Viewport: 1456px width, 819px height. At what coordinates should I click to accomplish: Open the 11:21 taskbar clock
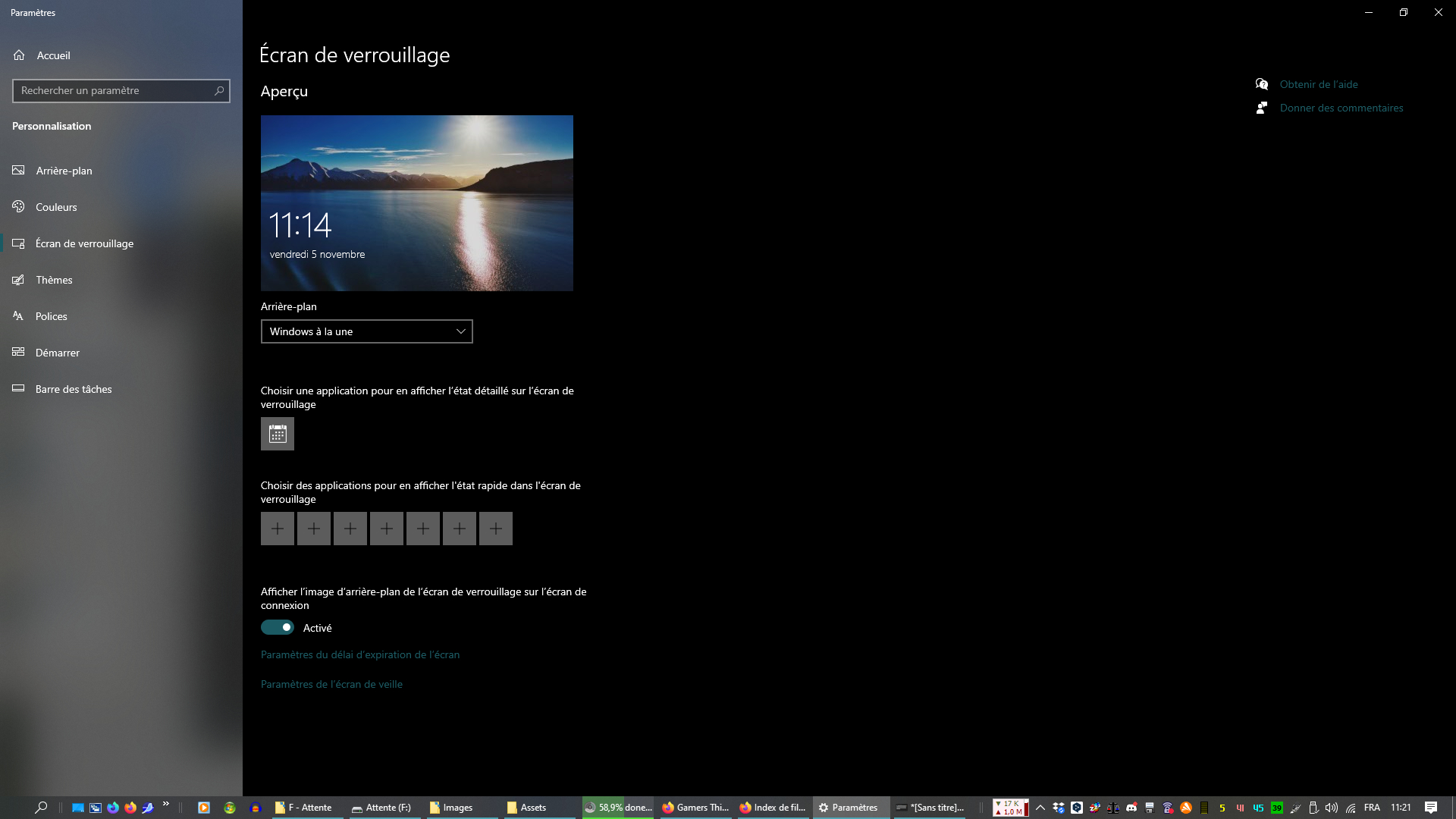tap(1401, 808)
